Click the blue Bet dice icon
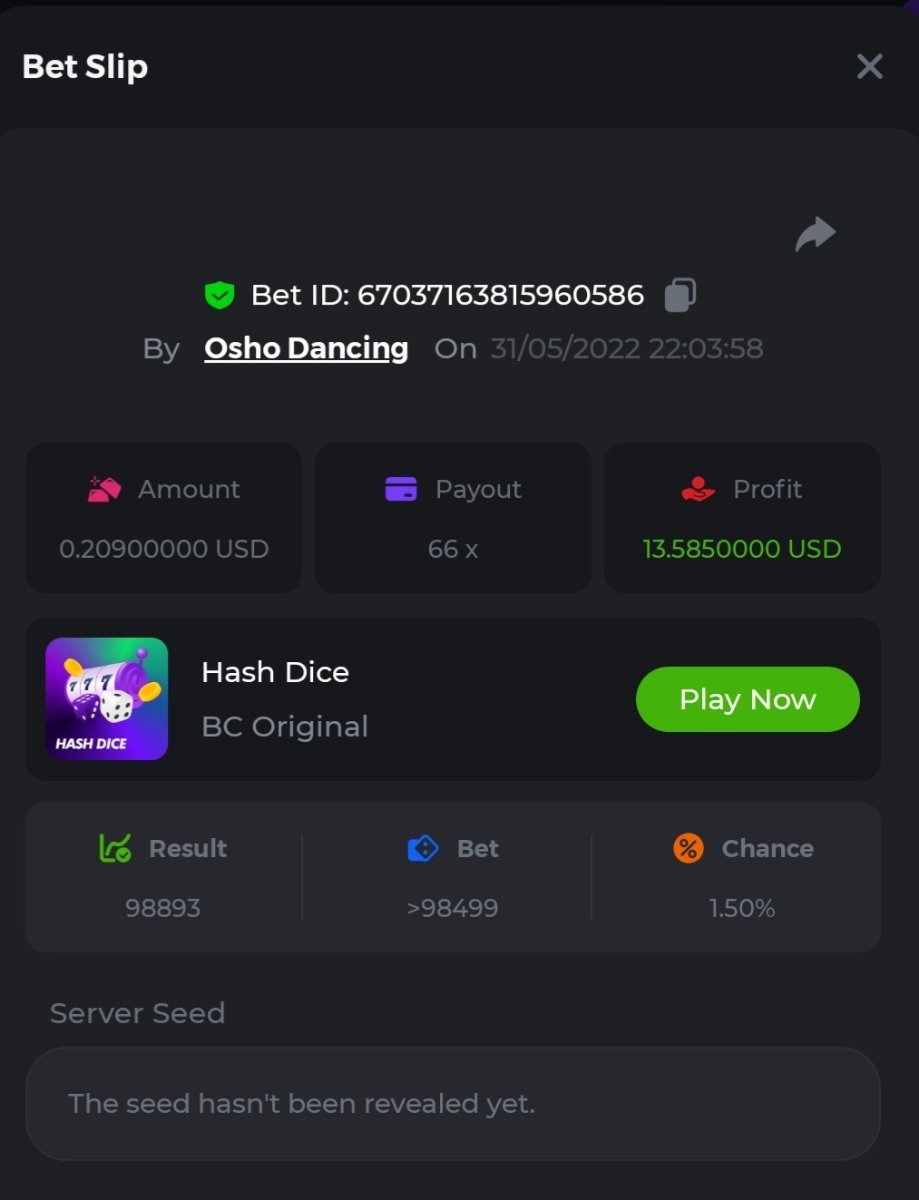The height and width of the screenshot is (1200, 919). coord(424,849)
